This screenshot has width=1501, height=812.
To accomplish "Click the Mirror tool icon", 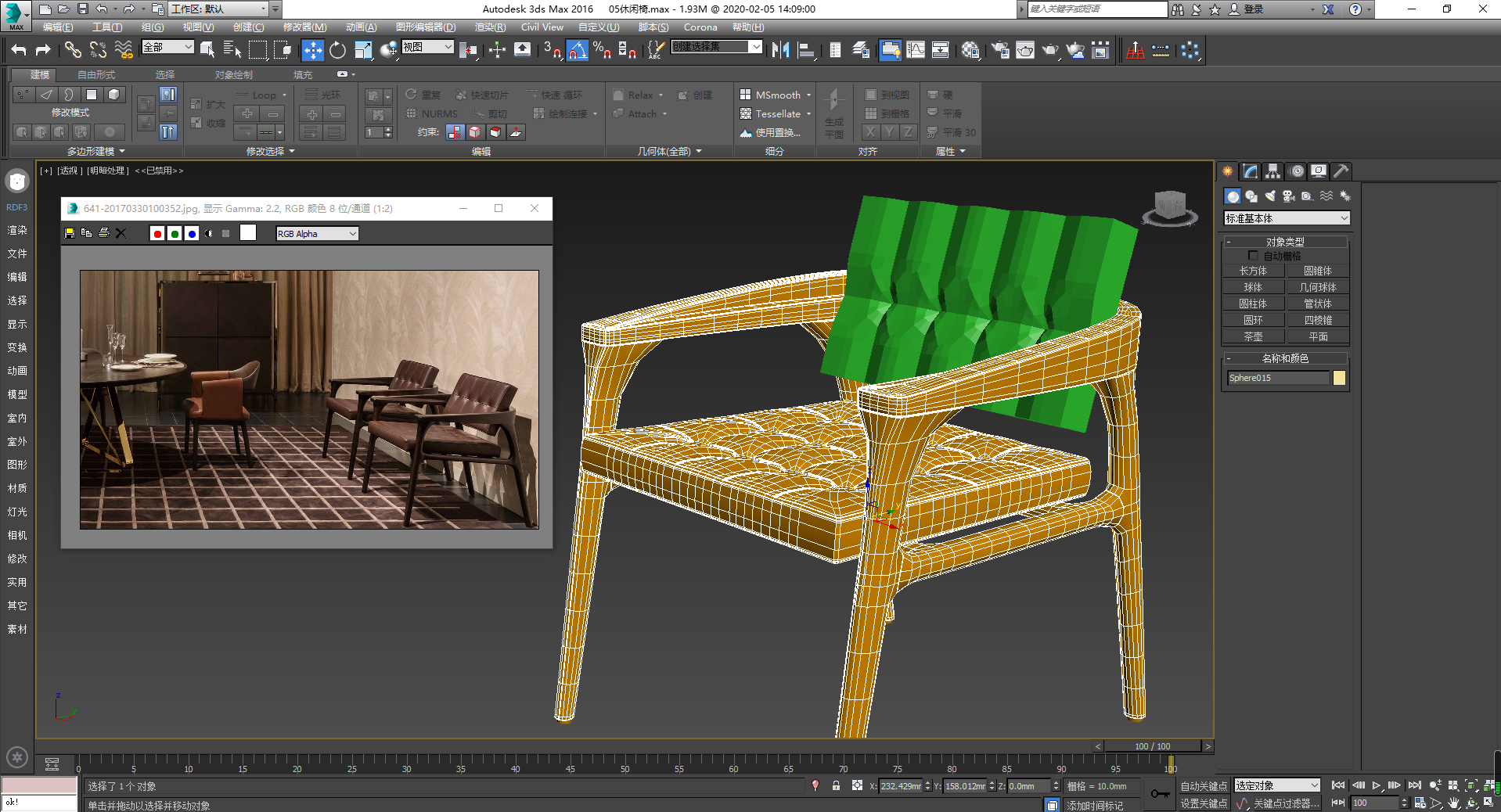I will [780, 50].
